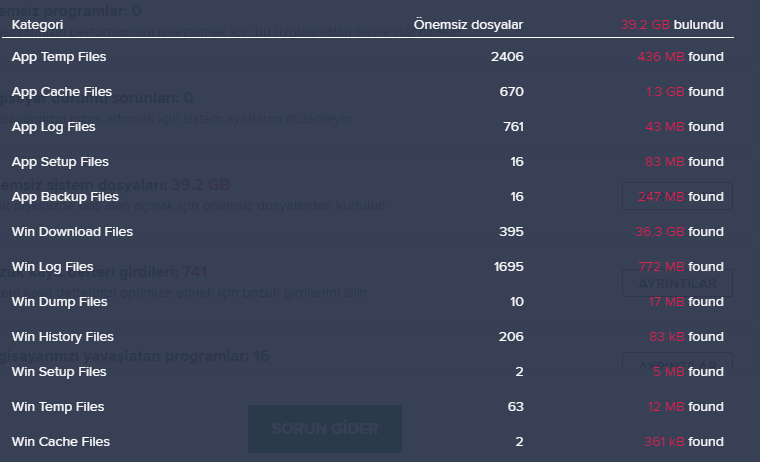
Task: Click the dimmed AYRINTILAR button
Action: pyautogui.click(x=677, y=284)
